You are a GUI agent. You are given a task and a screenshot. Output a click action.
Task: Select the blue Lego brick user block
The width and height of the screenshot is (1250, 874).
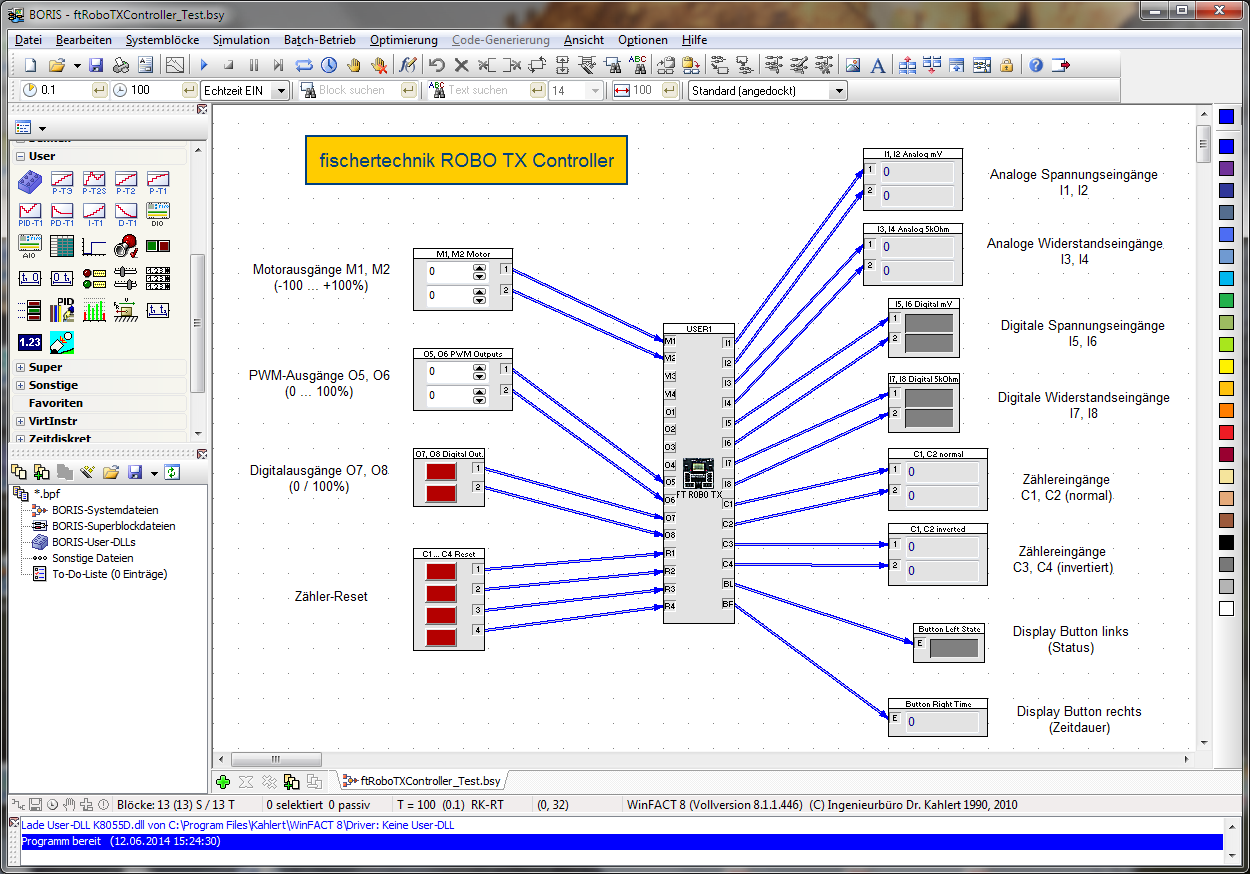point(30,181)
